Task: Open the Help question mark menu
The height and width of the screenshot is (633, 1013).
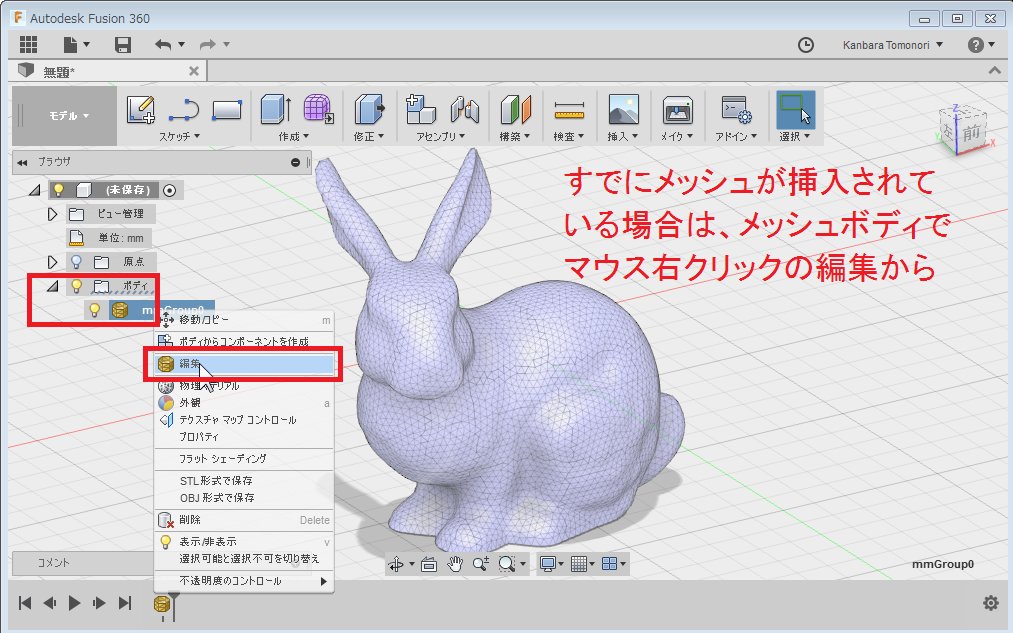Action: (x=981, y=45)
